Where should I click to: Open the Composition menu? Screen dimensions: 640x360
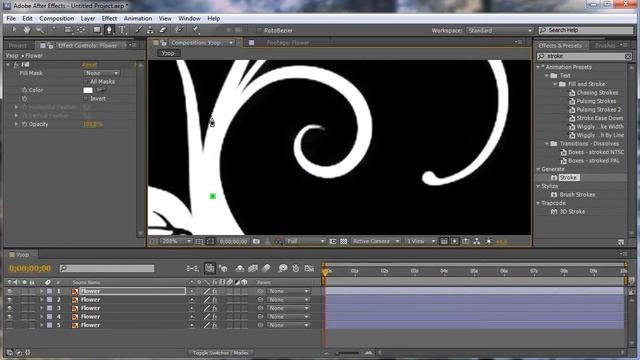click(x=57, y=18)
